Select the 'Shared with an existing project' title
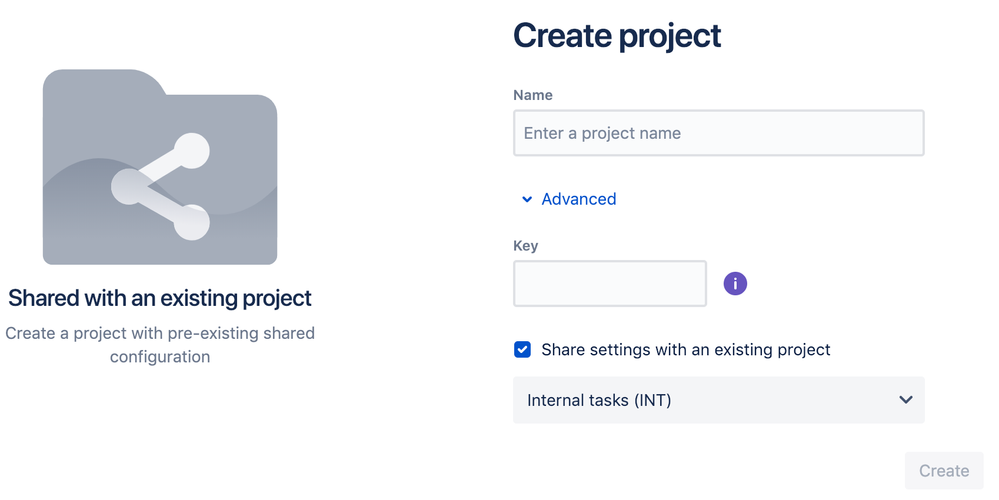The width and height of the screenshot is (999, 500). pyautogui.click(x=160, y=298)
